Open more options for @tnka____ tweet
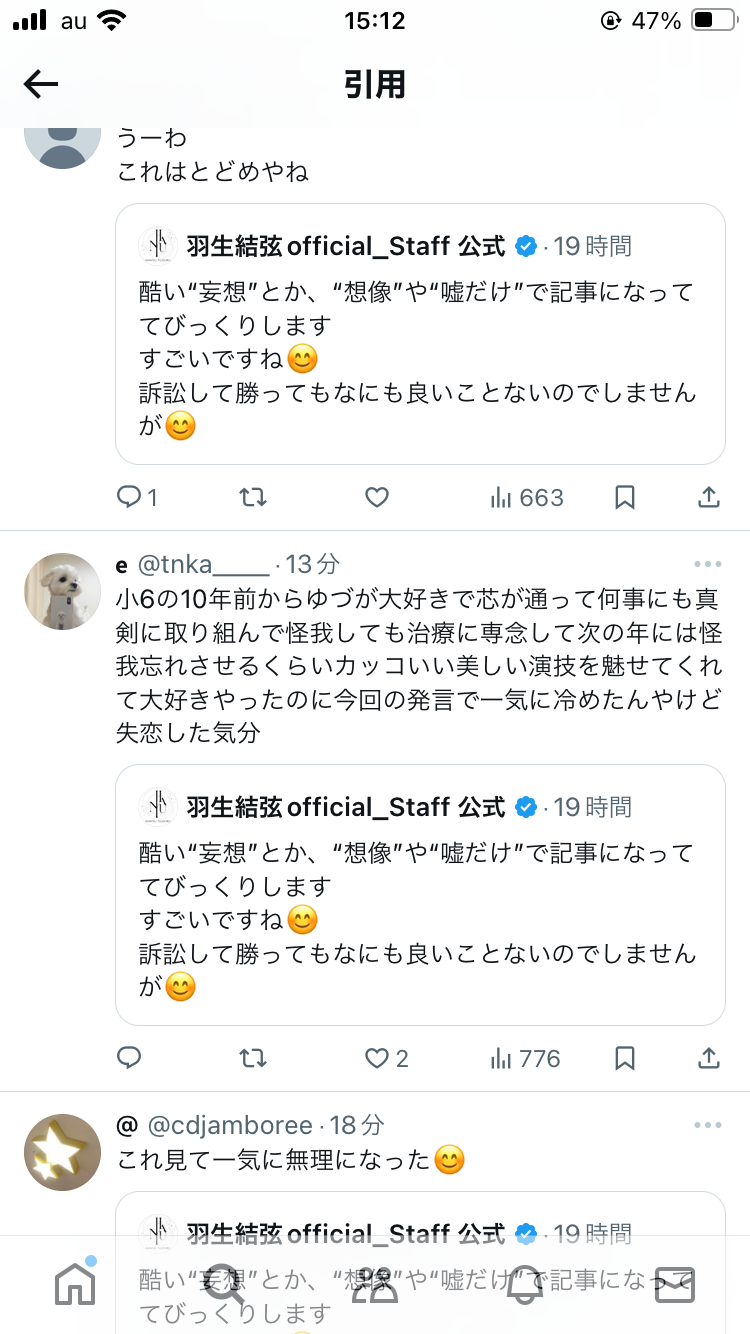 (707, 564)
